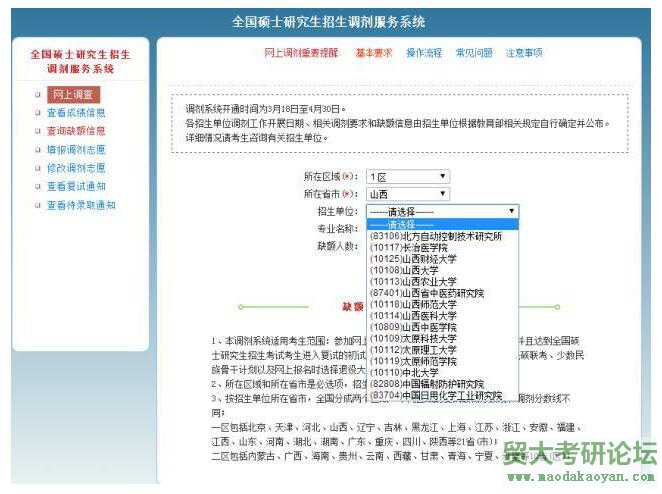Choose (10118)山西师范大学 from the list

(442, 304)
